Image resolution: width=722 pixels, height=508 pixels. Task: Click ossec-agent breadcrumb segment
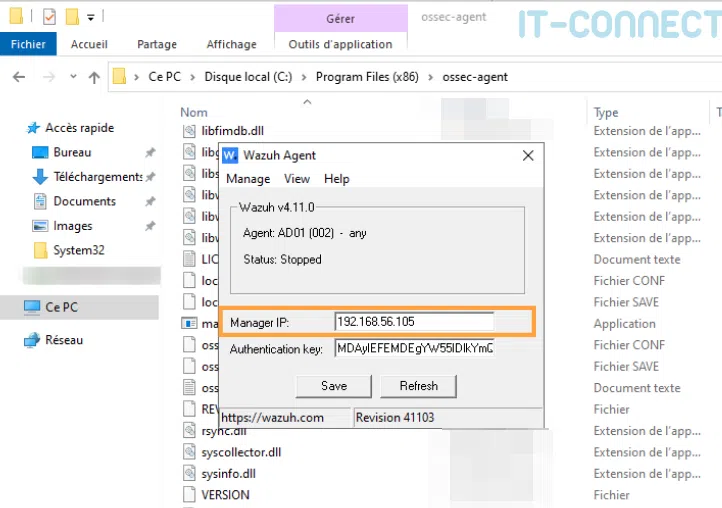[475, 77]
